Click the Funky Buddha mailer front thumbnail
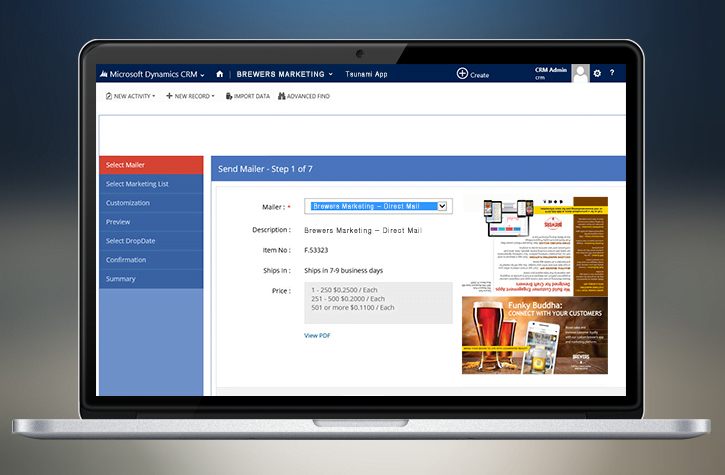 (x=535, y=335)
